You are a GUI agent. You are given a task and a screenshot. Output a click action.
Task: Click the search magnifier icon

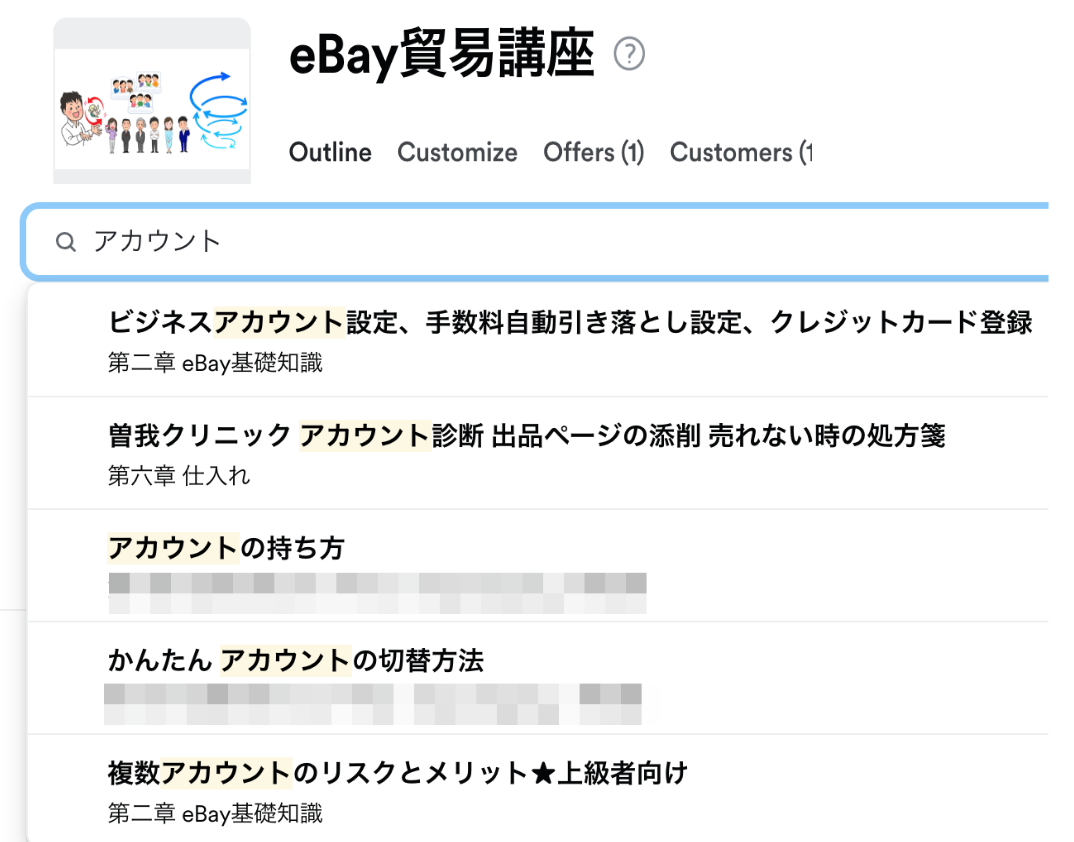coord(66,241)
